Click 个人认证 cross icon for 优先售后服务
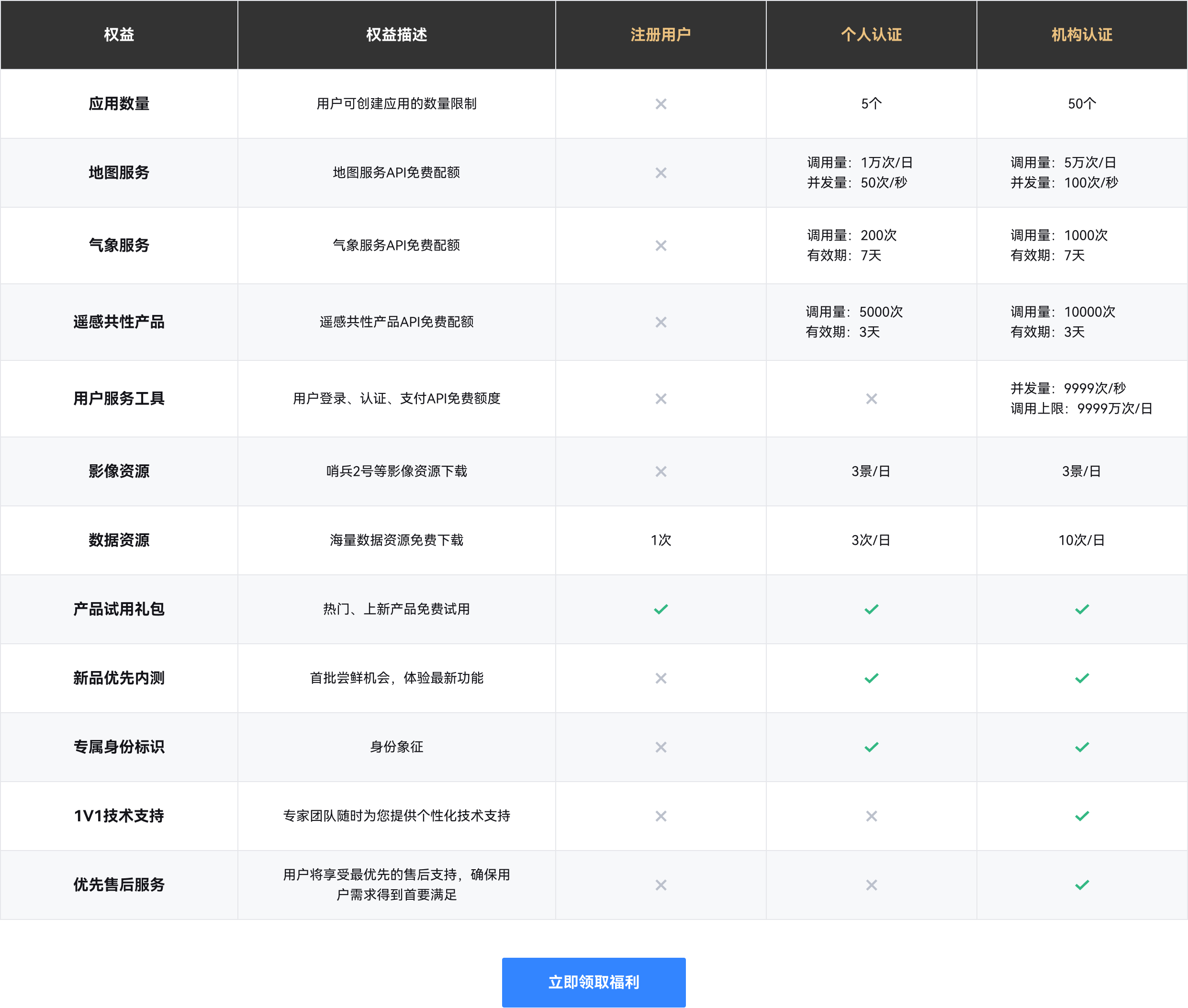The image size is (1188, 1008). tap(871, 885)
